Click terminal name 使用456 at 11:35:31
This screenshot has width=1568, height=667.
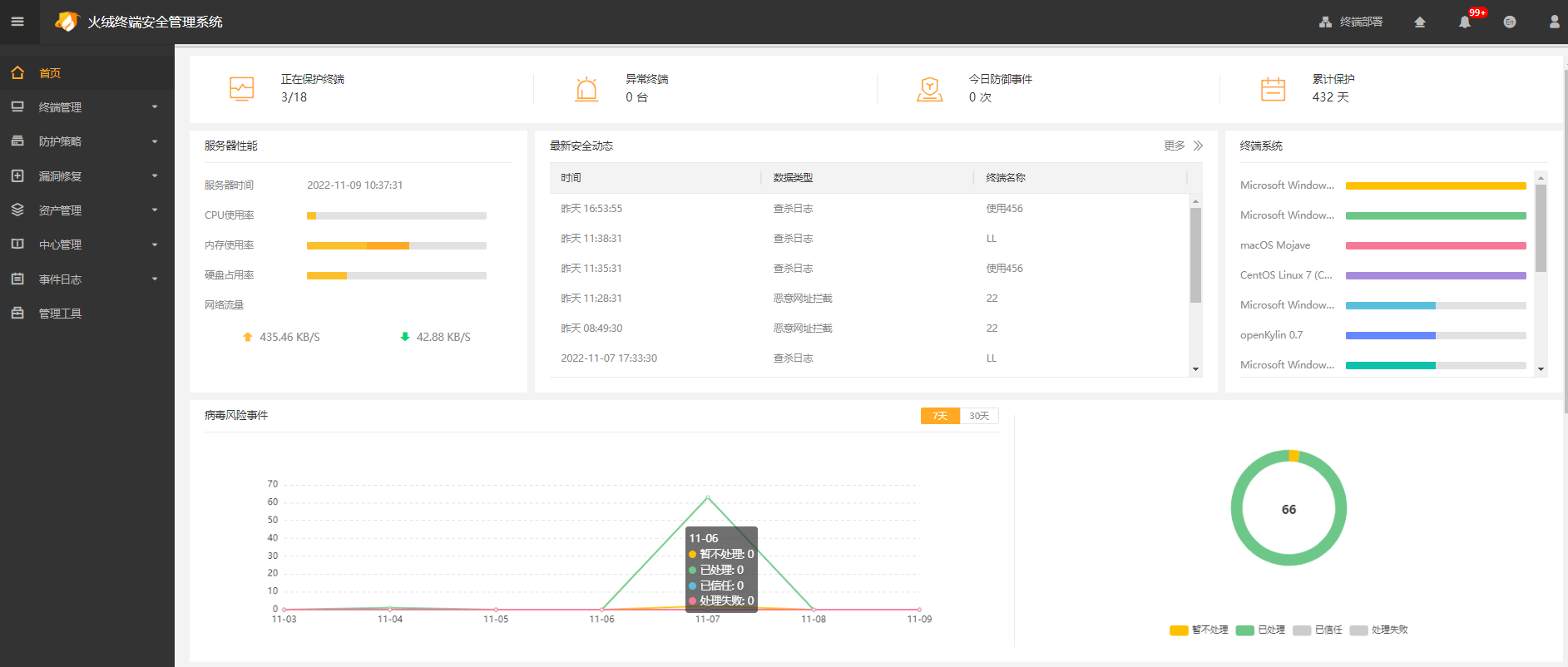(1004, 269)
